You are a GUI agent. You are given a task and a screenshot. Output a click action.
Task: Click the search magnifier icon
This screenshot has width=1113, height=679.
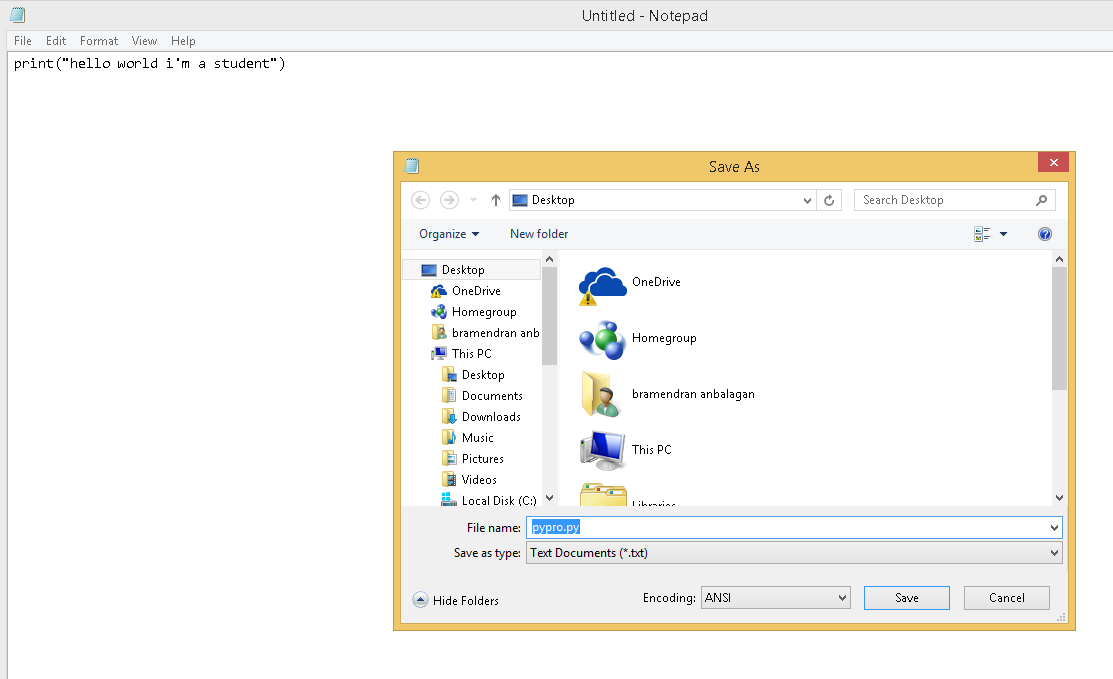pyautogui.click(x=1041, y=200)
